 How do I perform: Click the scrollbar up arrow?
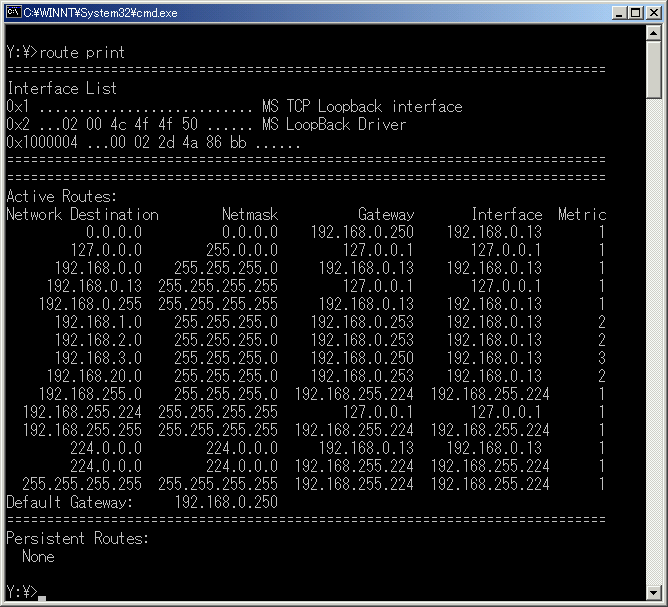(654, 36)
